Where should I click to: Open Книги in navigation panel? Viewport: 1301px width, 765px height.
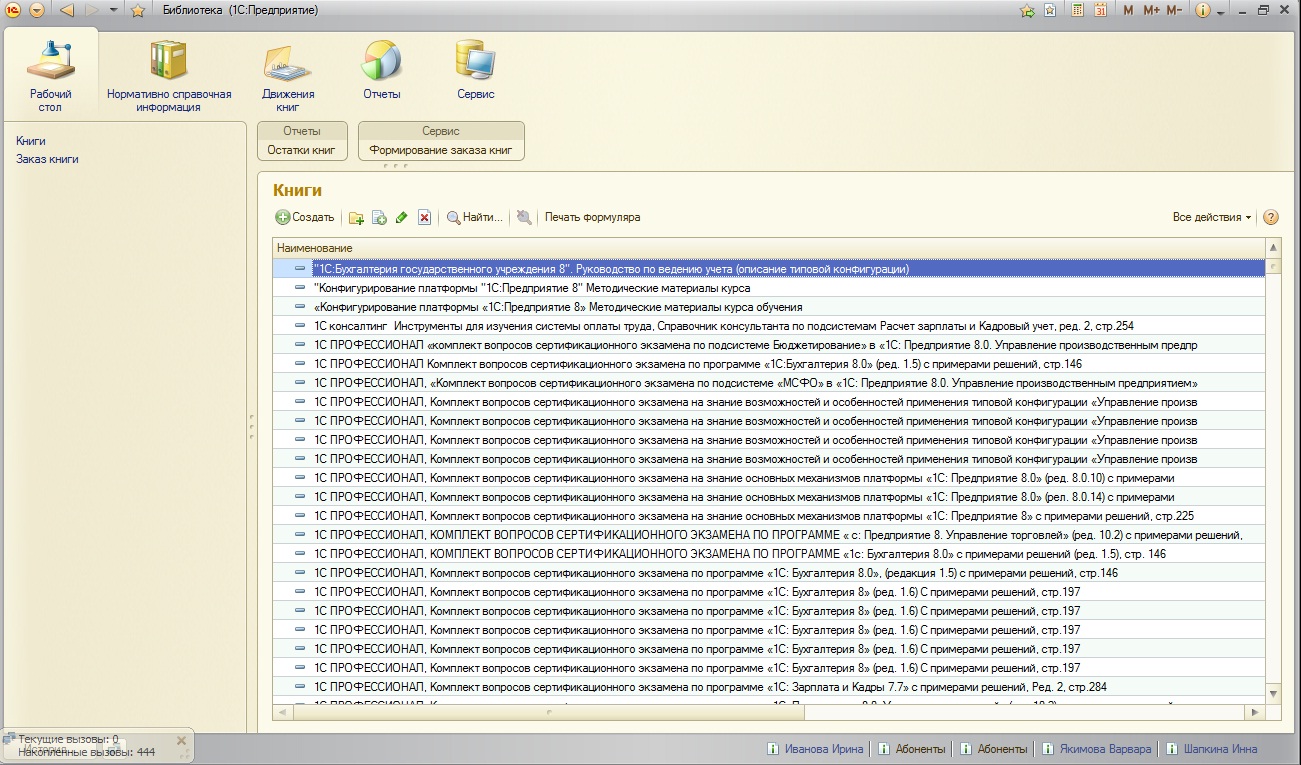click(31, 141)
